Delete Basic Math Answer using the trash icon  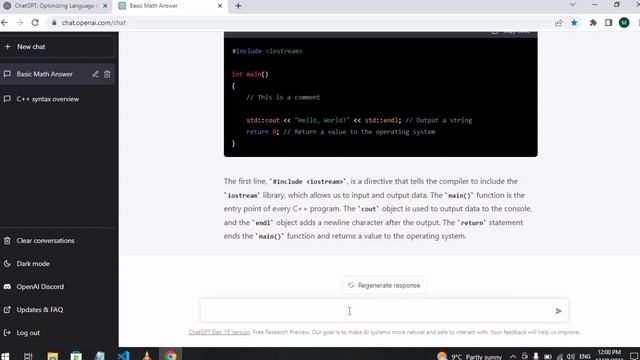pyautogui.click(x=107, y=74)
